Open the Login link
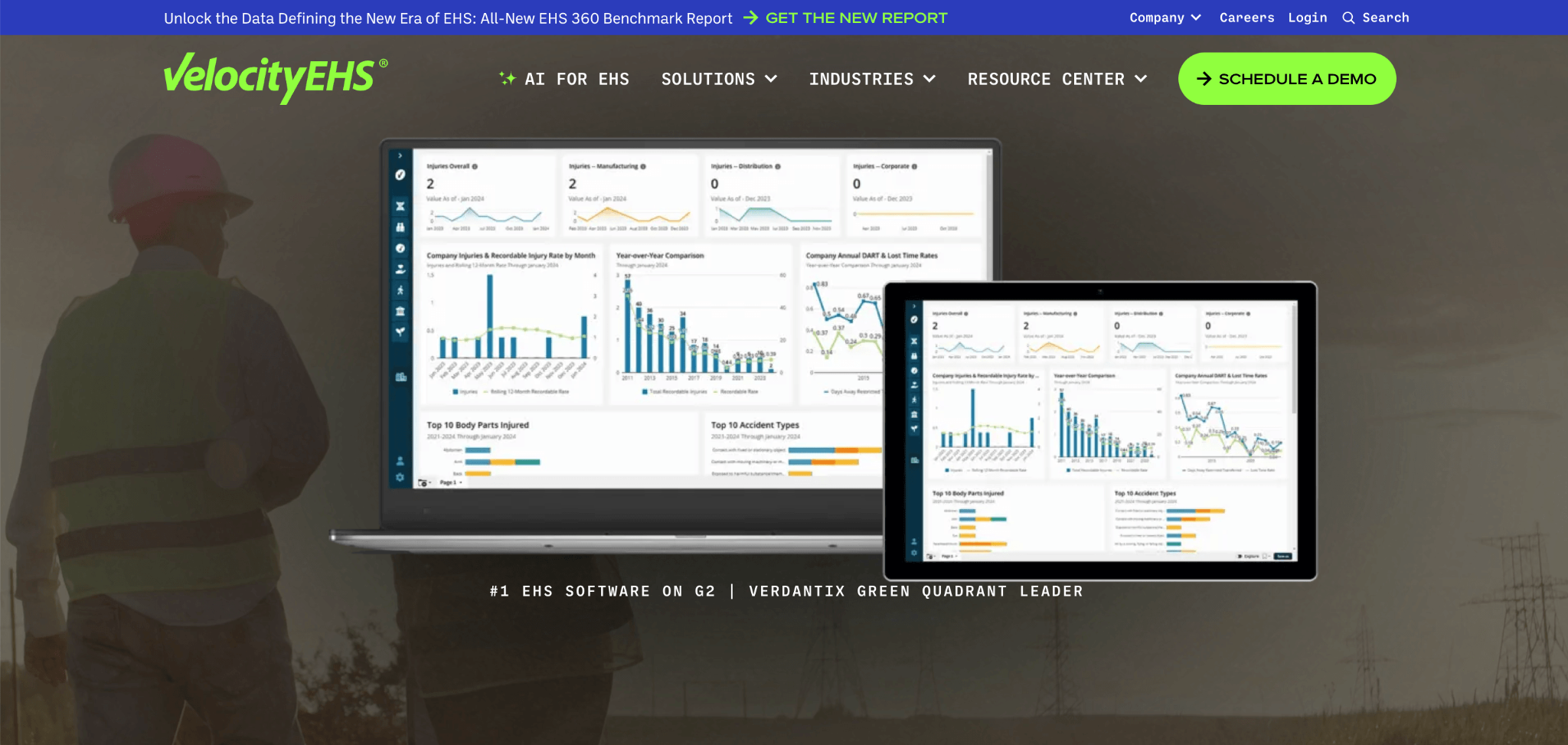The height and width of the screenshot is (745, 1568). 1307,18
